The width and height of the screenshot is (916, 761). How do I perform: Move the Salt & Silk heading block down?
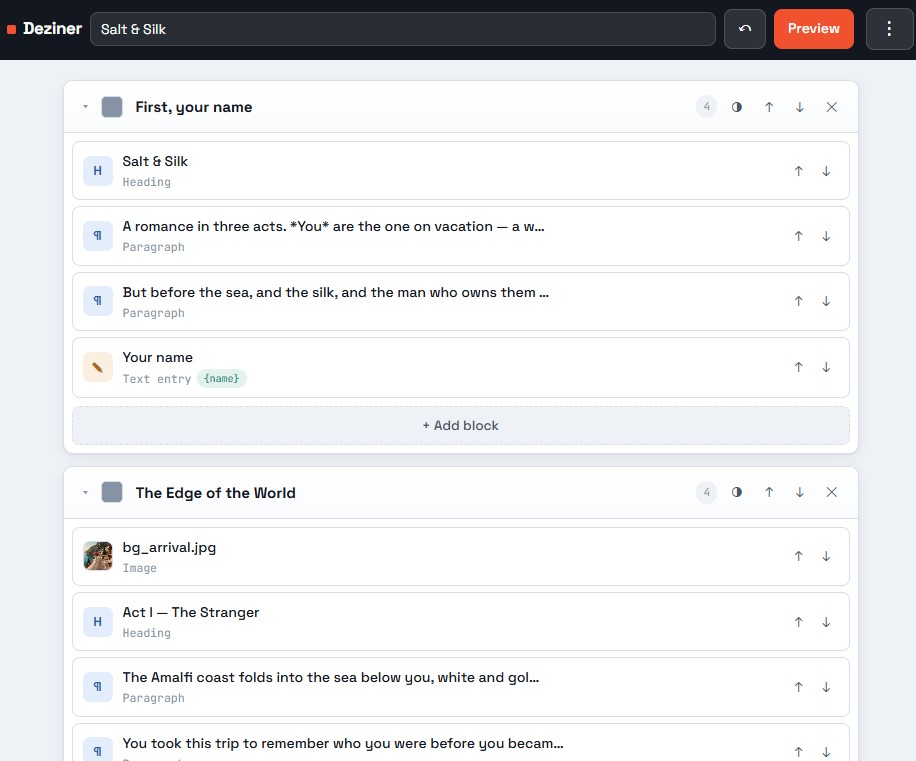pos(826,171)
